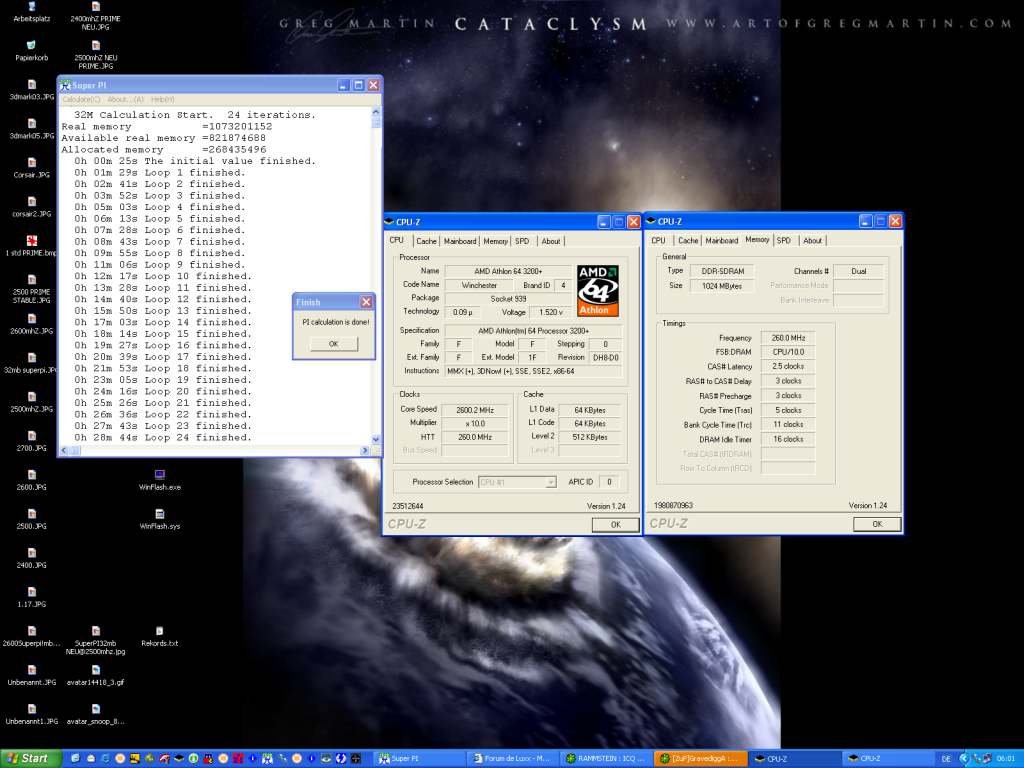
Task: Select the WinFlash.sys desktop icon
Action: coord(159,519)
